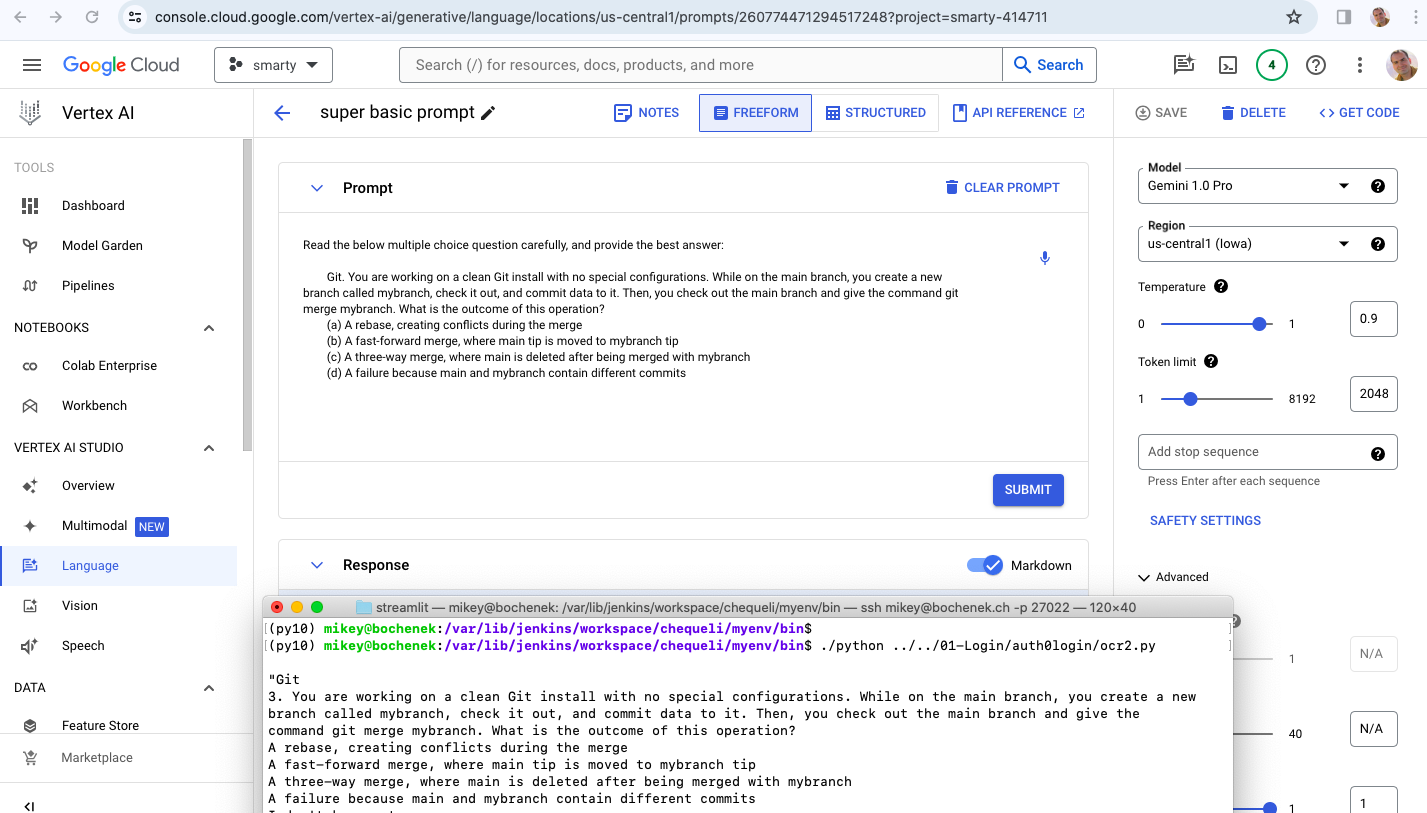Switch to the Structured prompt mode

click(x=875, y=113)
